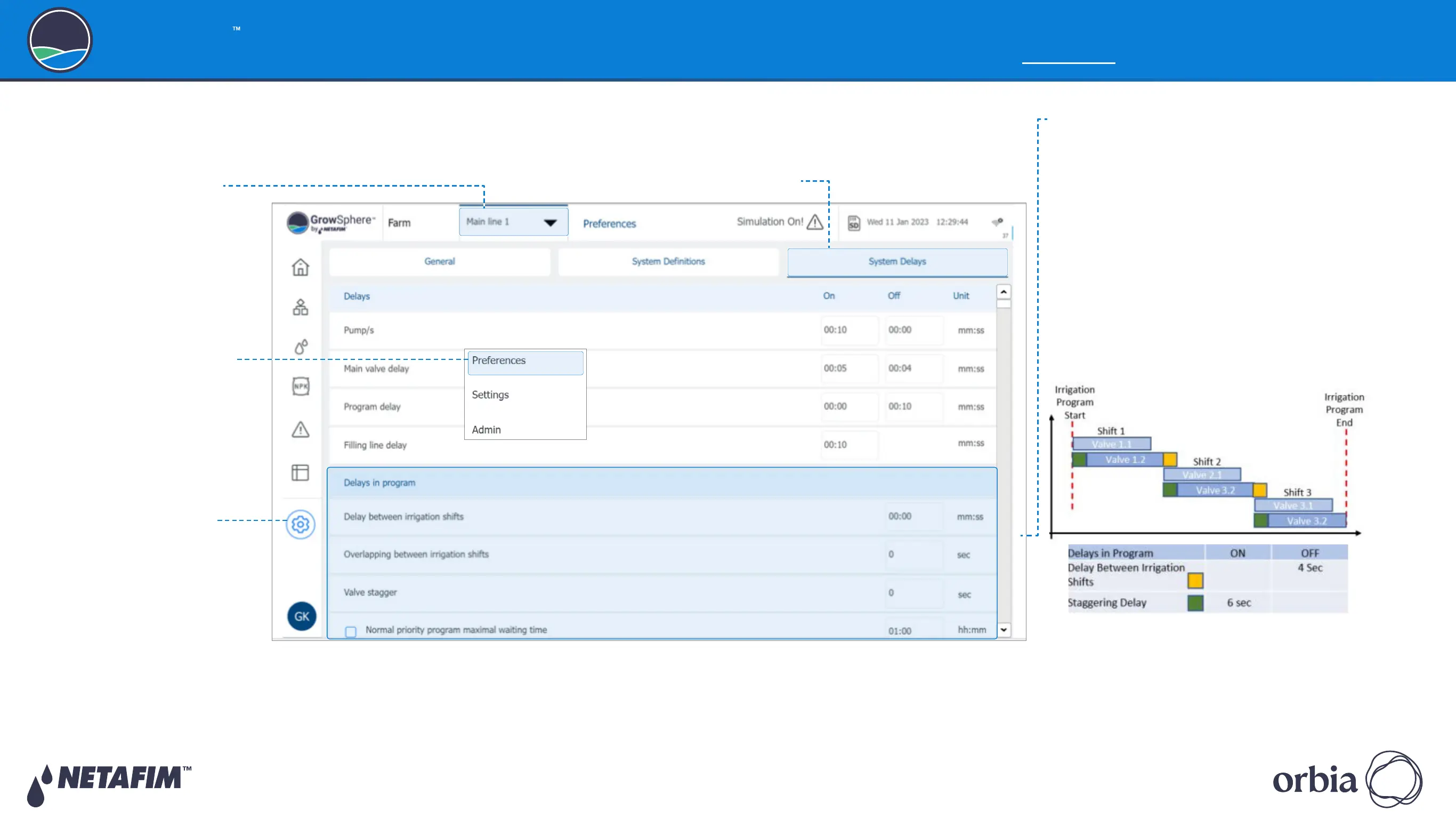Click the scrollbar thumb under the up arrow
This screenshot has width=1456, height=819.
(1003, 304)
